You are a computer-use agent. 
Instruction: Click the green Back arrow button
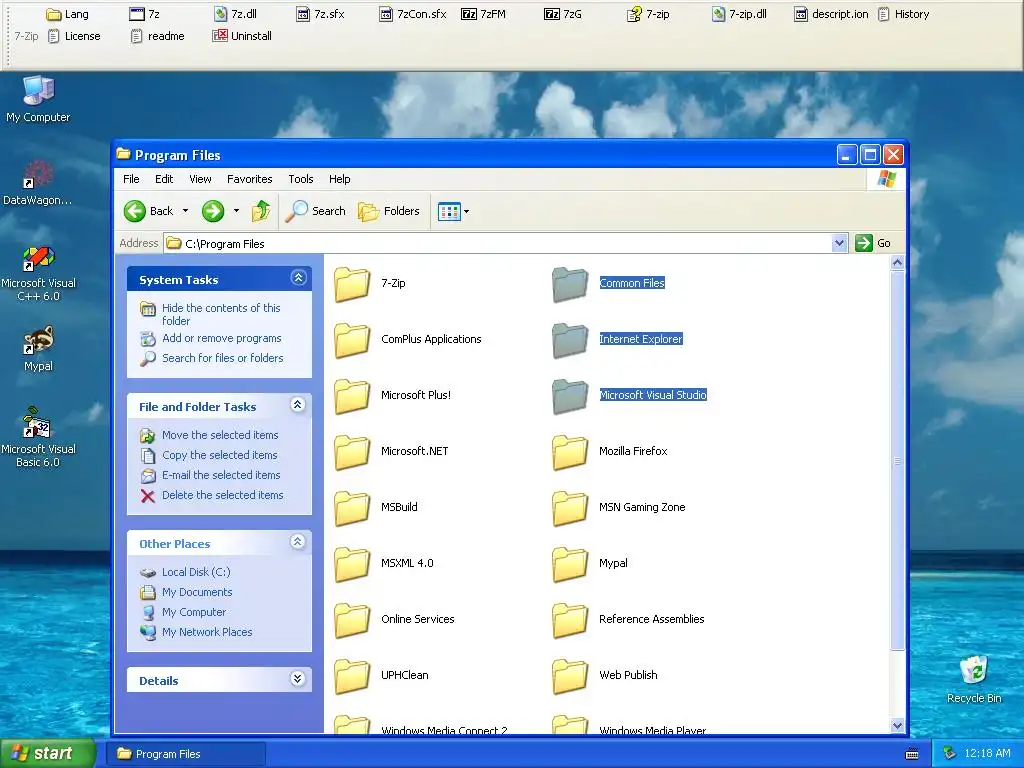149,211
